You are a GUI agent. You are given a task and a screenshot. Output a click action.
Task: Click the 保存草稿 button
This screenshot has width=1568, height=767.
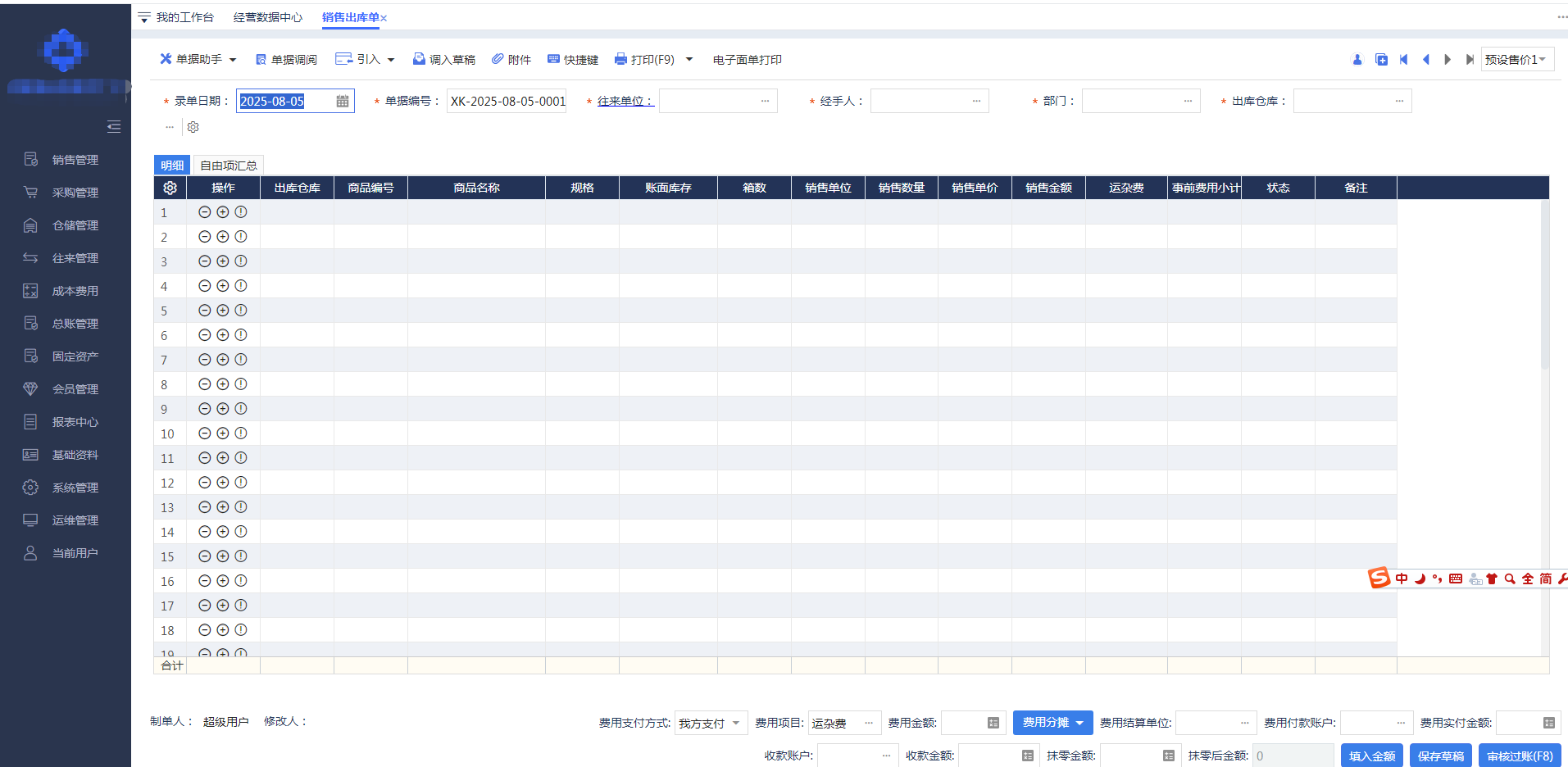(1440, 756)
